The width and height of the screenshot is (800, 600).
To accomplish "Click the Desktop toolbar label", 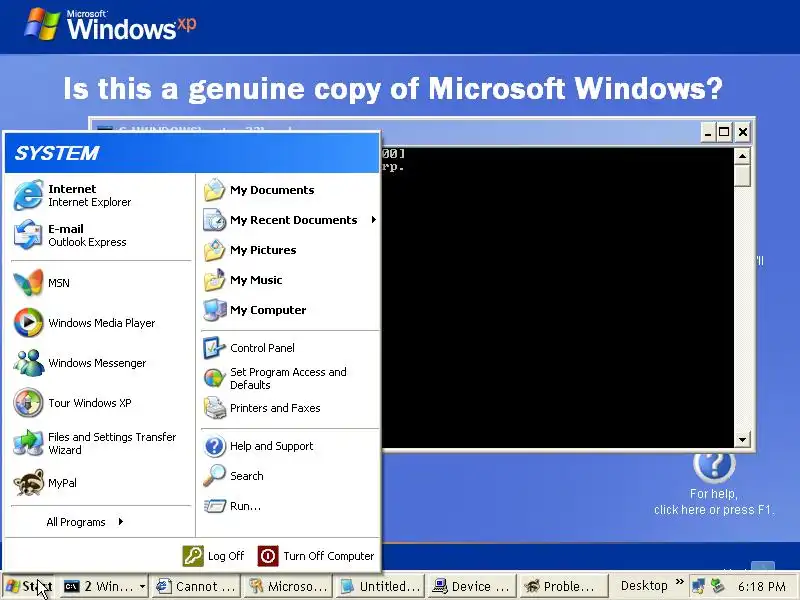I will (x=644, y=586).
